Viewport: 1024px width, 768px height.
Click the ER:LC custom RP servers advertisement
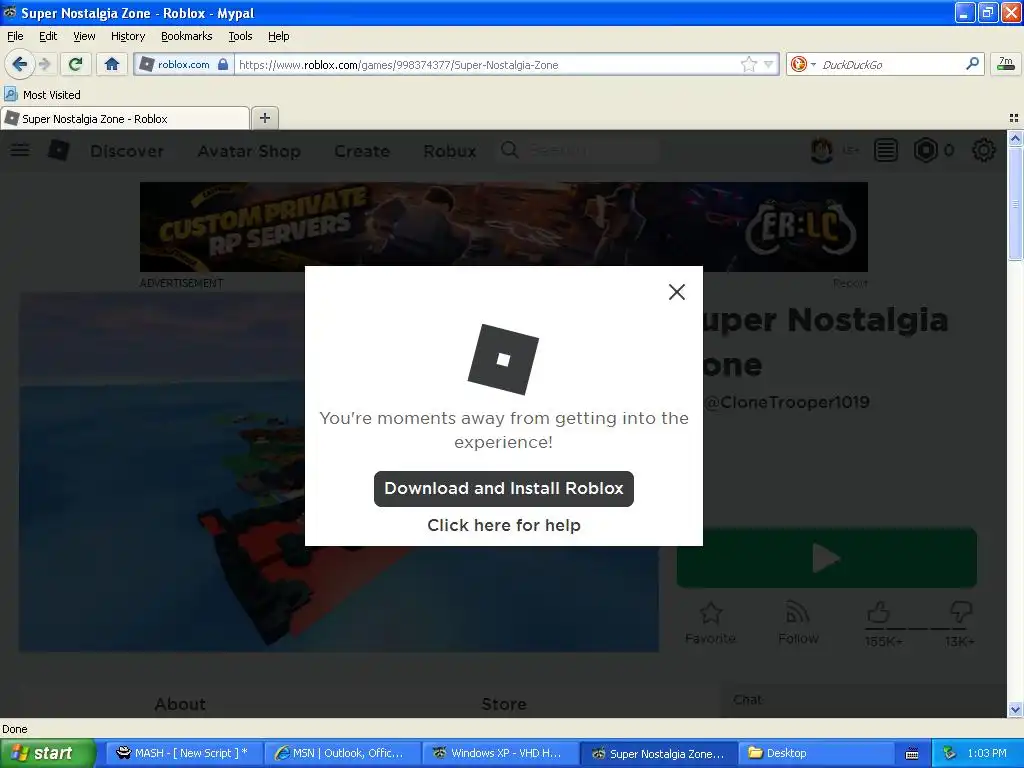tap(504, 227)
